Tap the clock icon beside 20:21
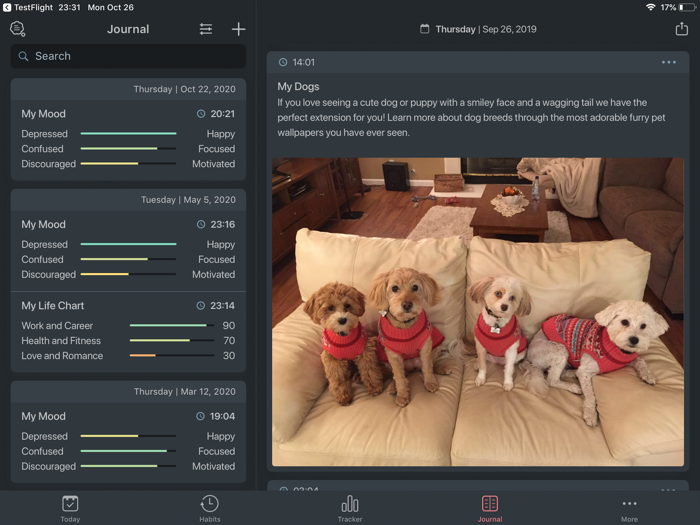 point(201,114)
